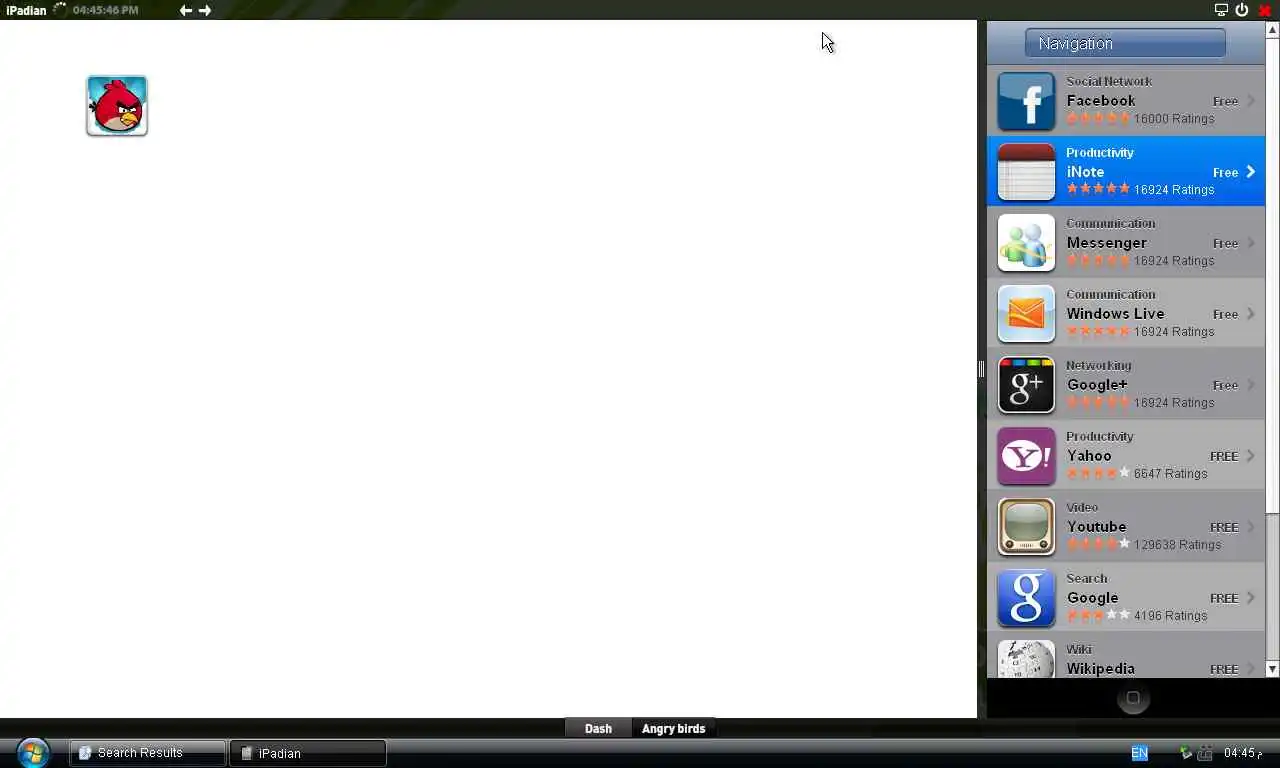Open the Google+ app icon
1280x768 pixels.
coord(1026,385)
